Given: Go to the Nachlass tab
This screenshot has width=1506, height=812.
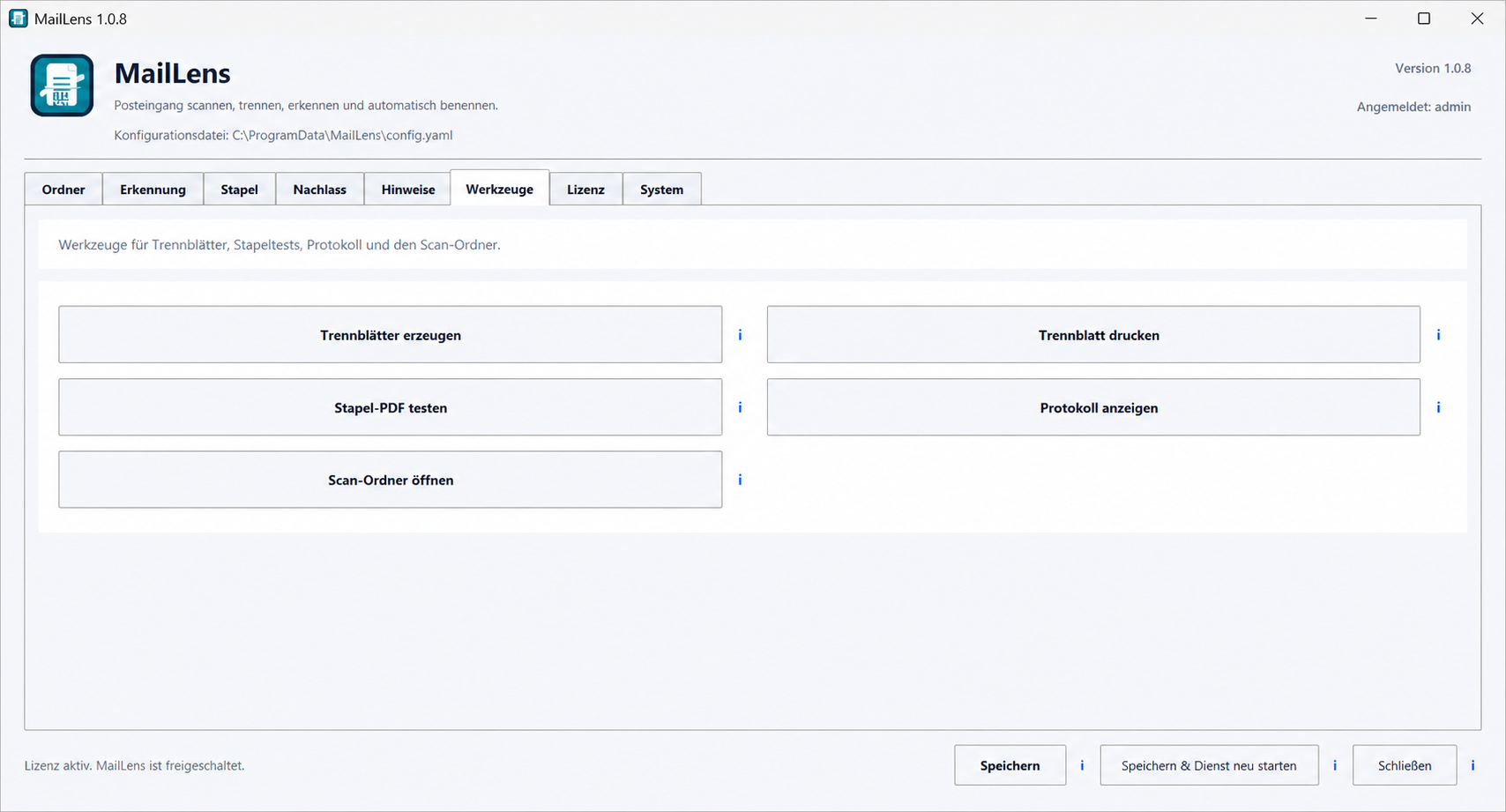Looking at the screenshot, I should (x=320, y=190).
